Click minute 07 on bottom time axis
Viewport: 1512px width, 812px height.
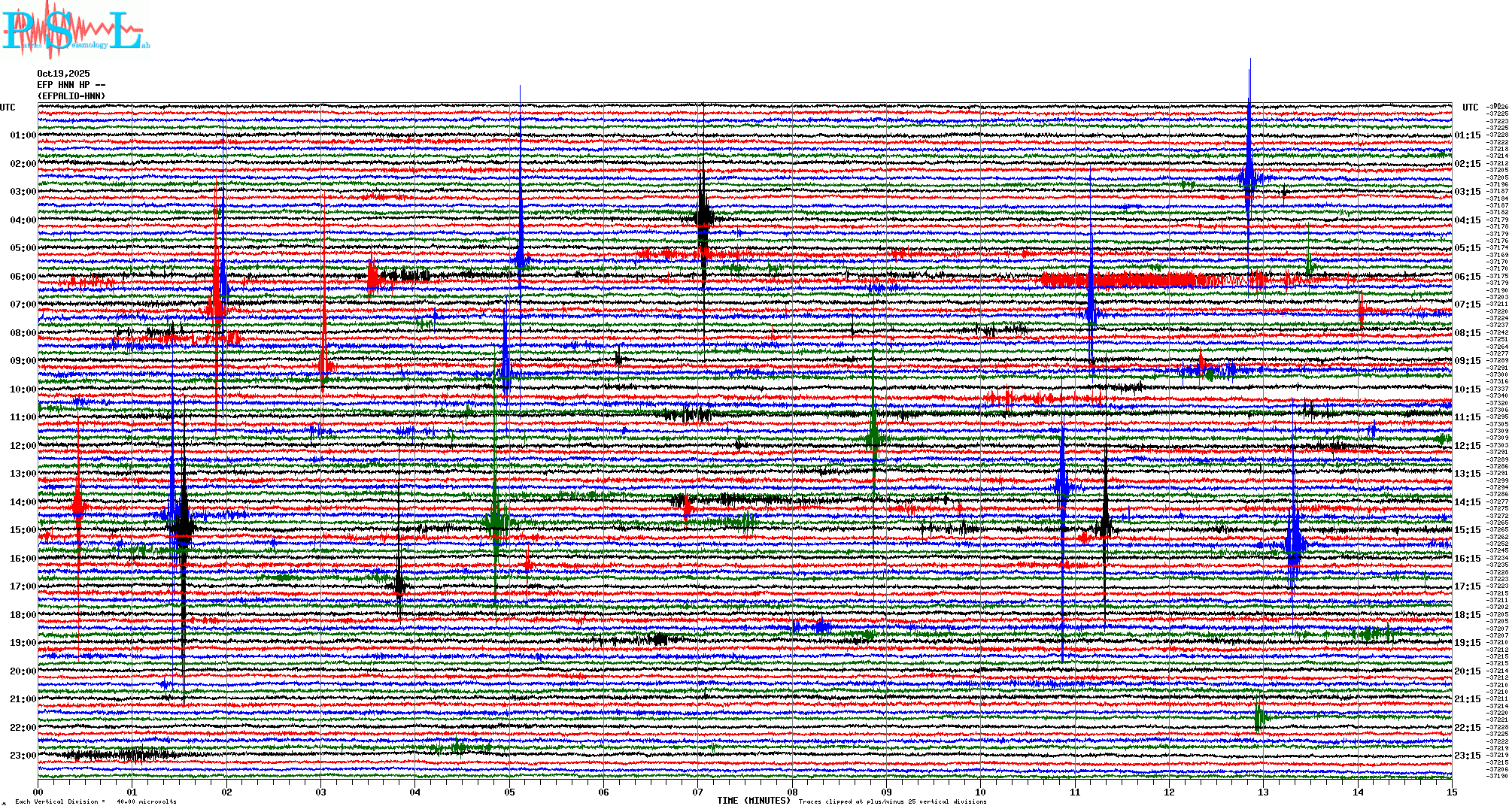pos(698,792)
